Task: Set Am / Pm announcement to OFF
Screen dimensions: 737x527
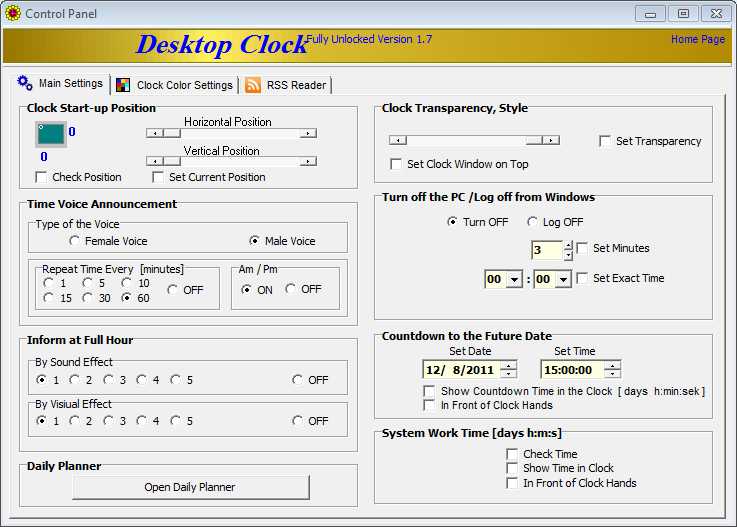Action: pyautogui.click(x=290, y=289)
